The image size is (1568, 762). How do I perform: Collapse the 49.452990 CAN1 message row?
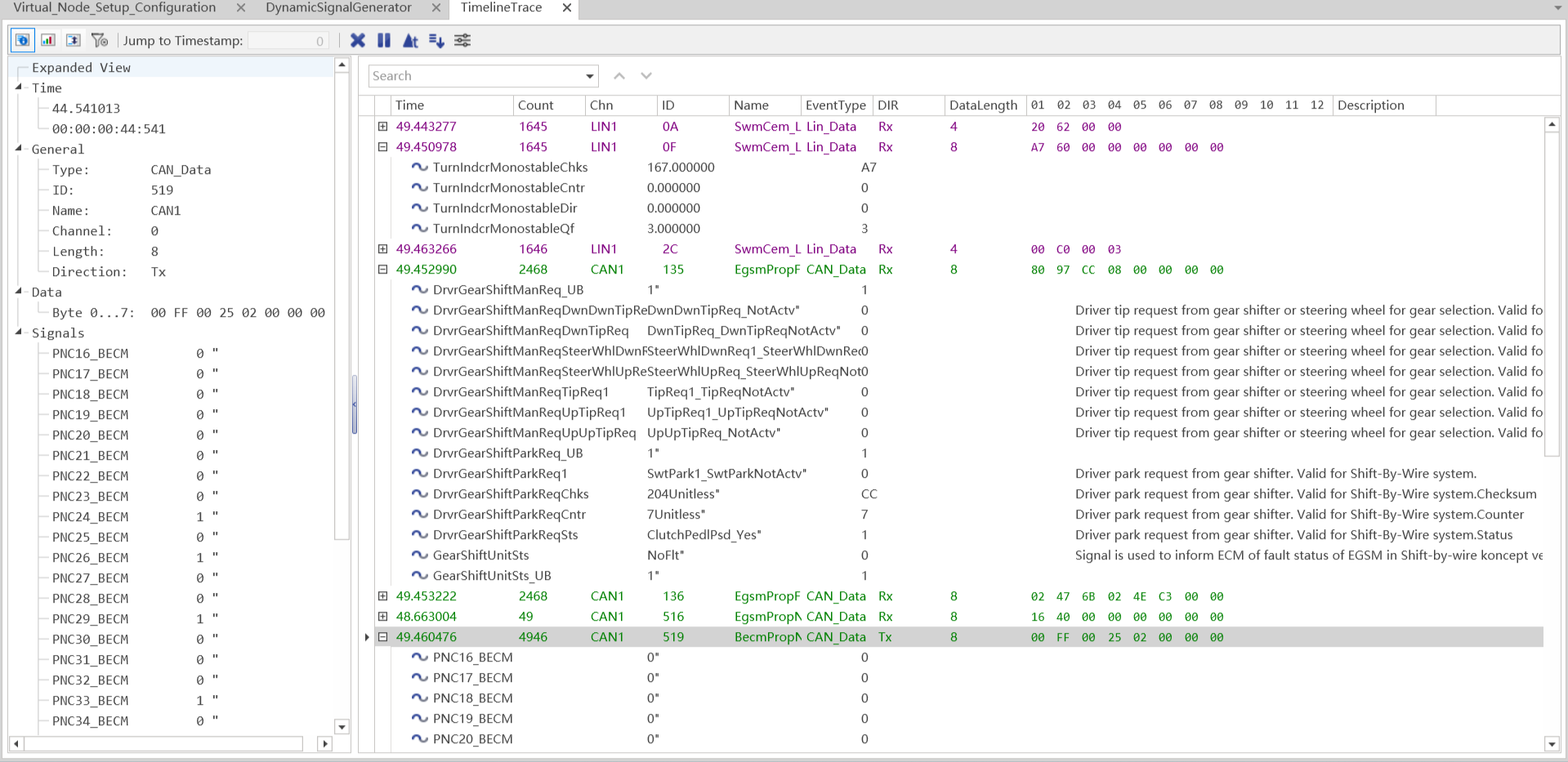382,270
